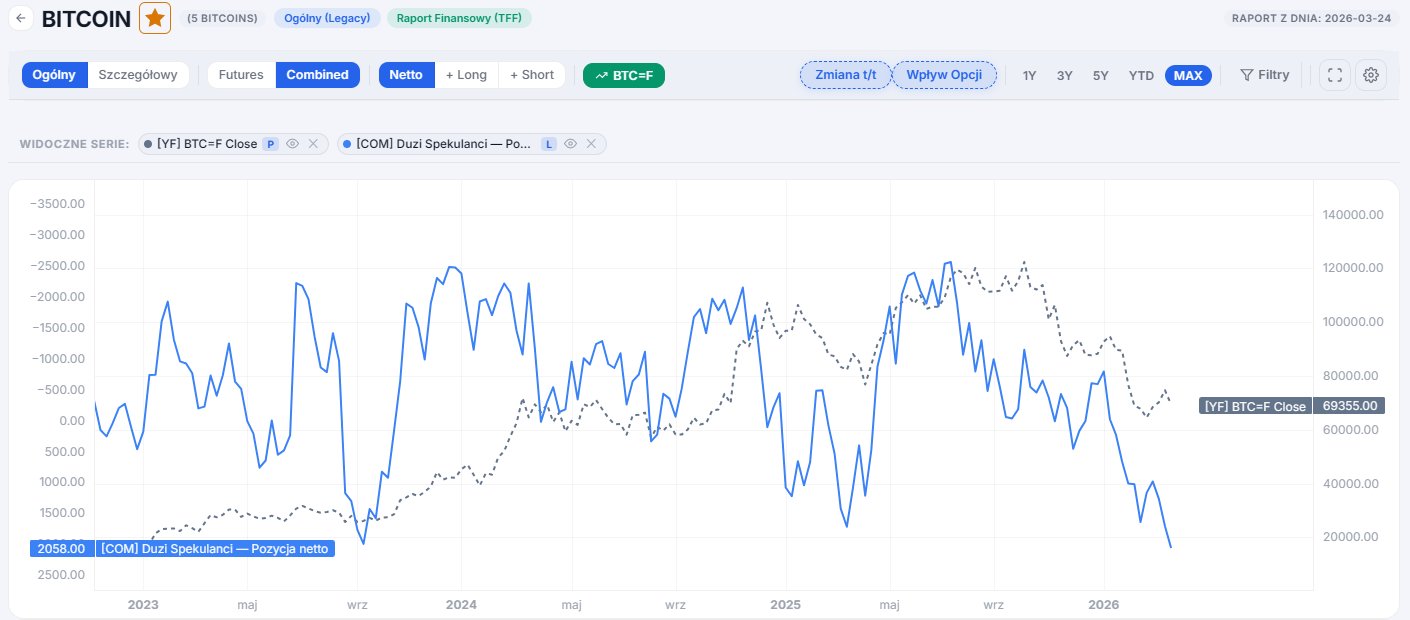
Task: Toggle the Zmiana t/t option
Action: tap(845, 75)
